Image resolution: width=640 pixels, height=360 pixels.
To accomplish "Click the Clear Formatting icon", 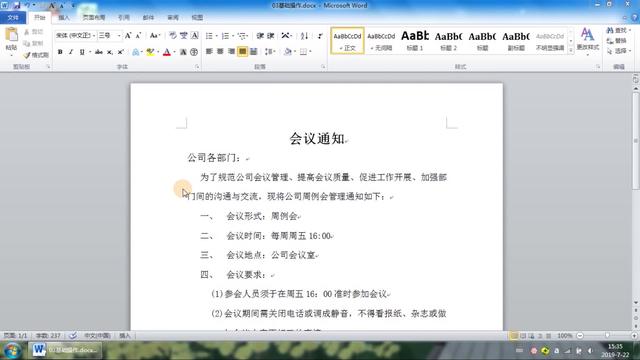I will coord(173,36).
